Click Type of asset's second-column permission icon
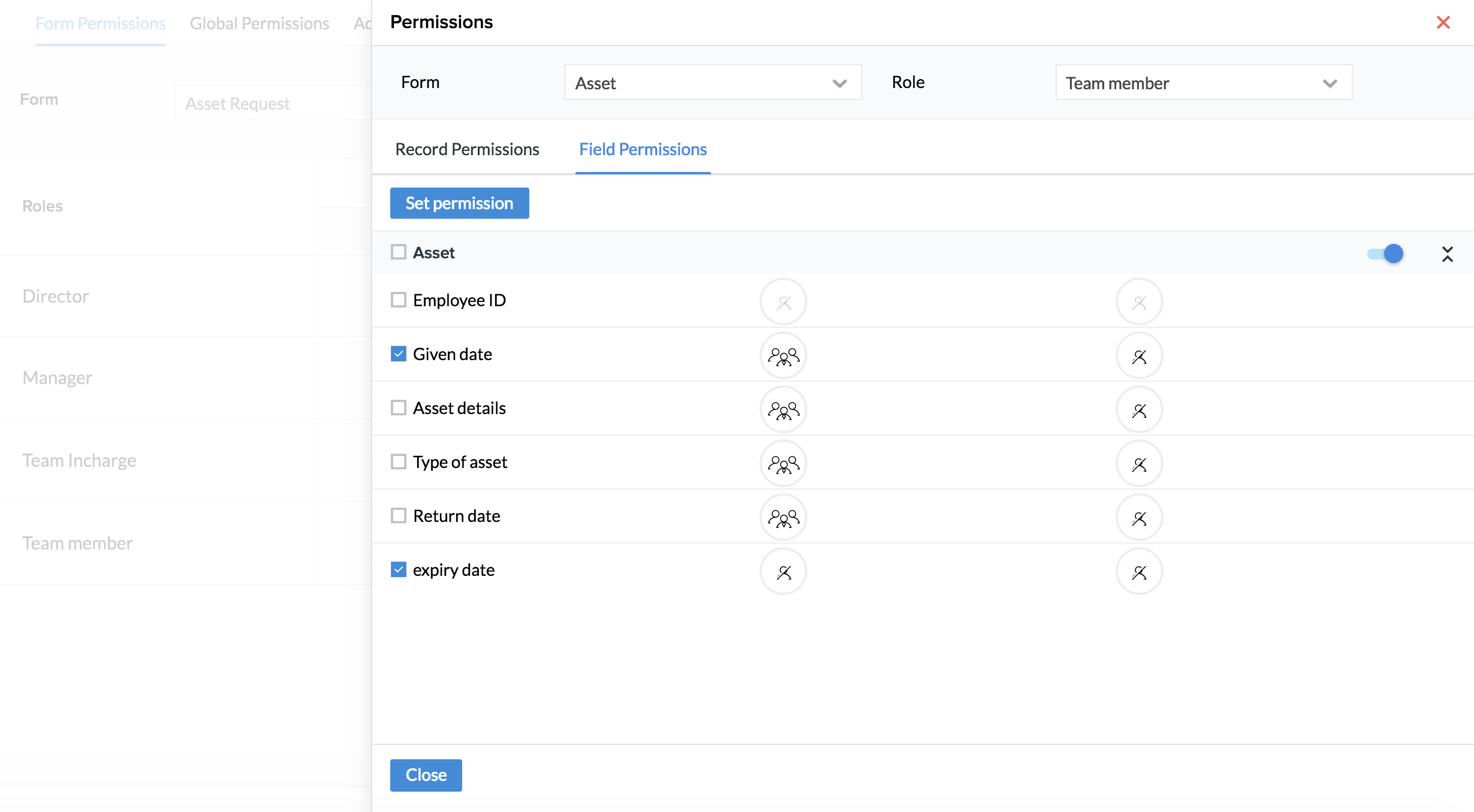This screenshot has height=812, width=1474. coord(1139,464)
